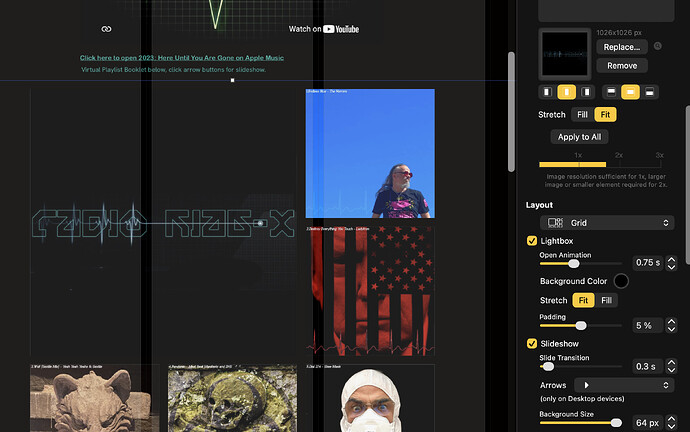Open the Lightbox Background Color swatch
690x432 pixels.
pyautogui.click(x=621, y=281)
